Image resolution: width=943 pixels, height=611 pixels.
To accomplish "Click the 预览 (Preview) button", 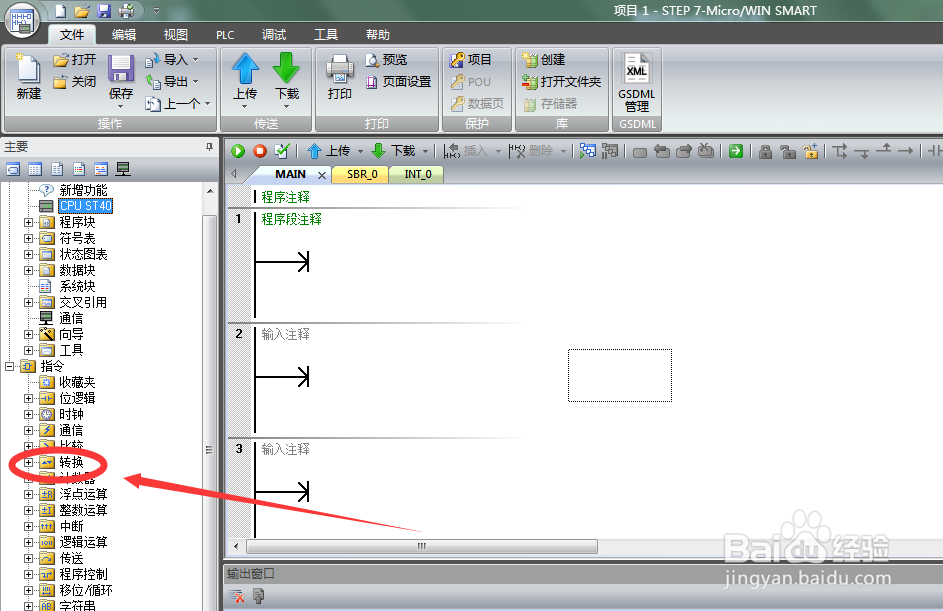I will coord(387,60).
